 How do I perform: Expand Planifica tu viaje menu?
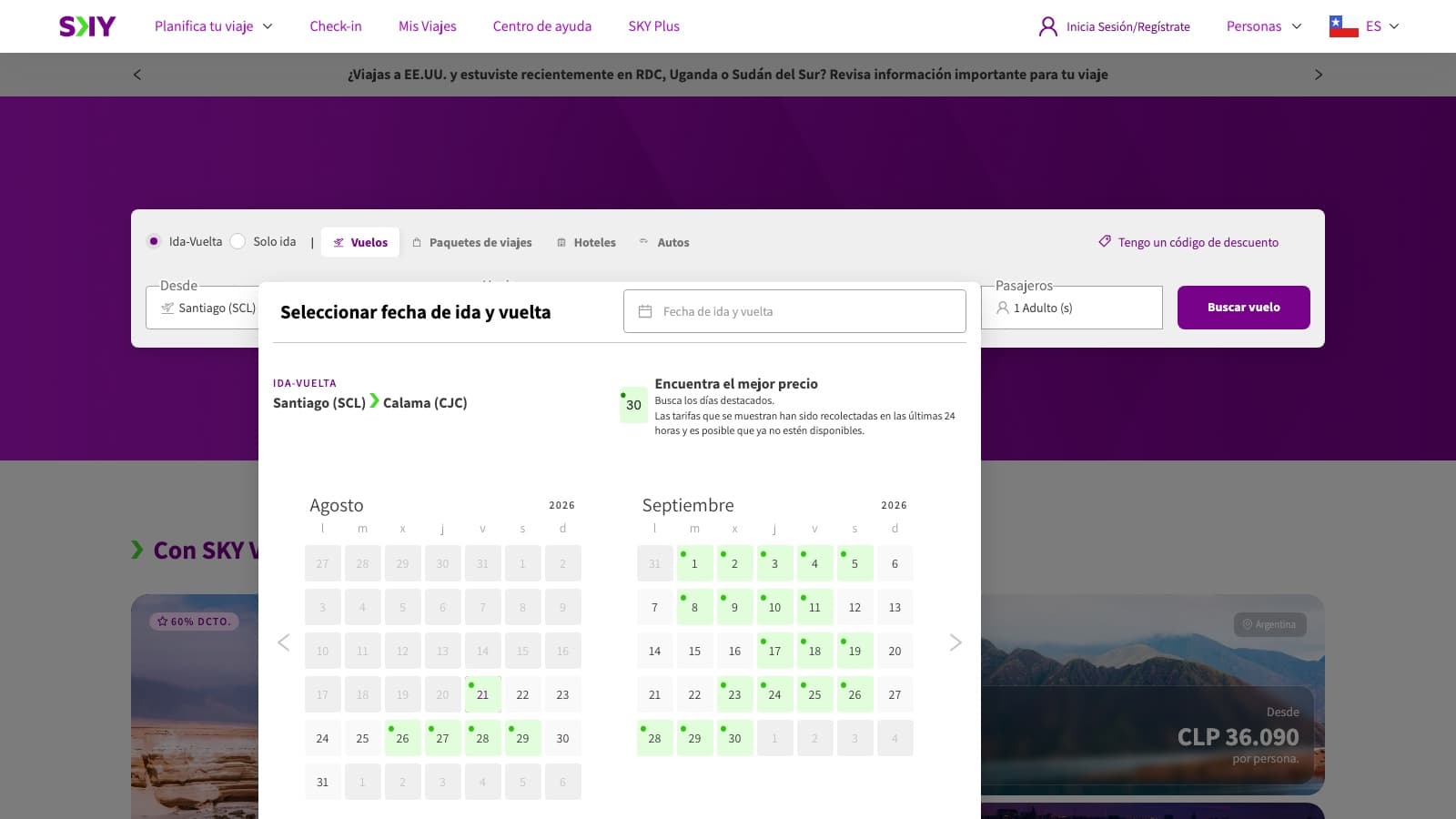click(x=214, y=26)
